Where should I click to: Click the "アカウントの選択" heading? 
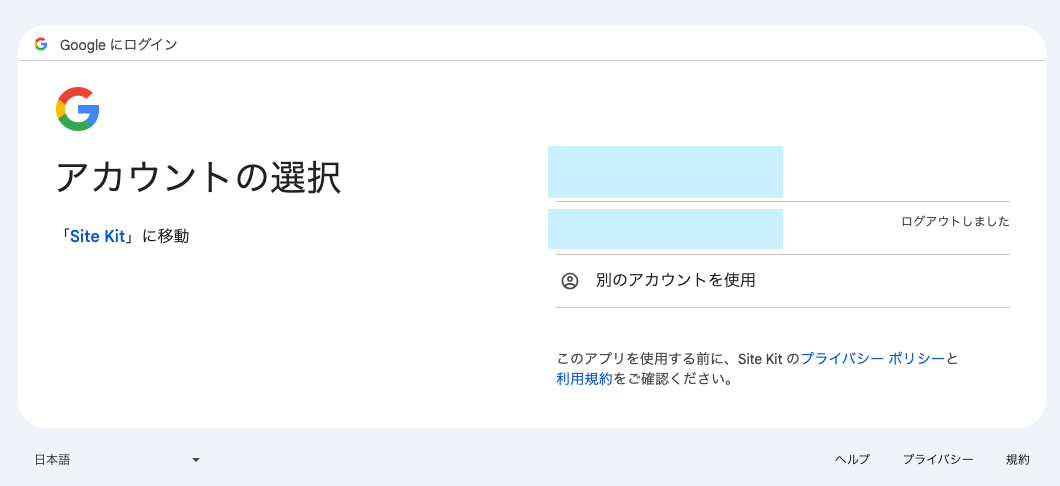198,178
